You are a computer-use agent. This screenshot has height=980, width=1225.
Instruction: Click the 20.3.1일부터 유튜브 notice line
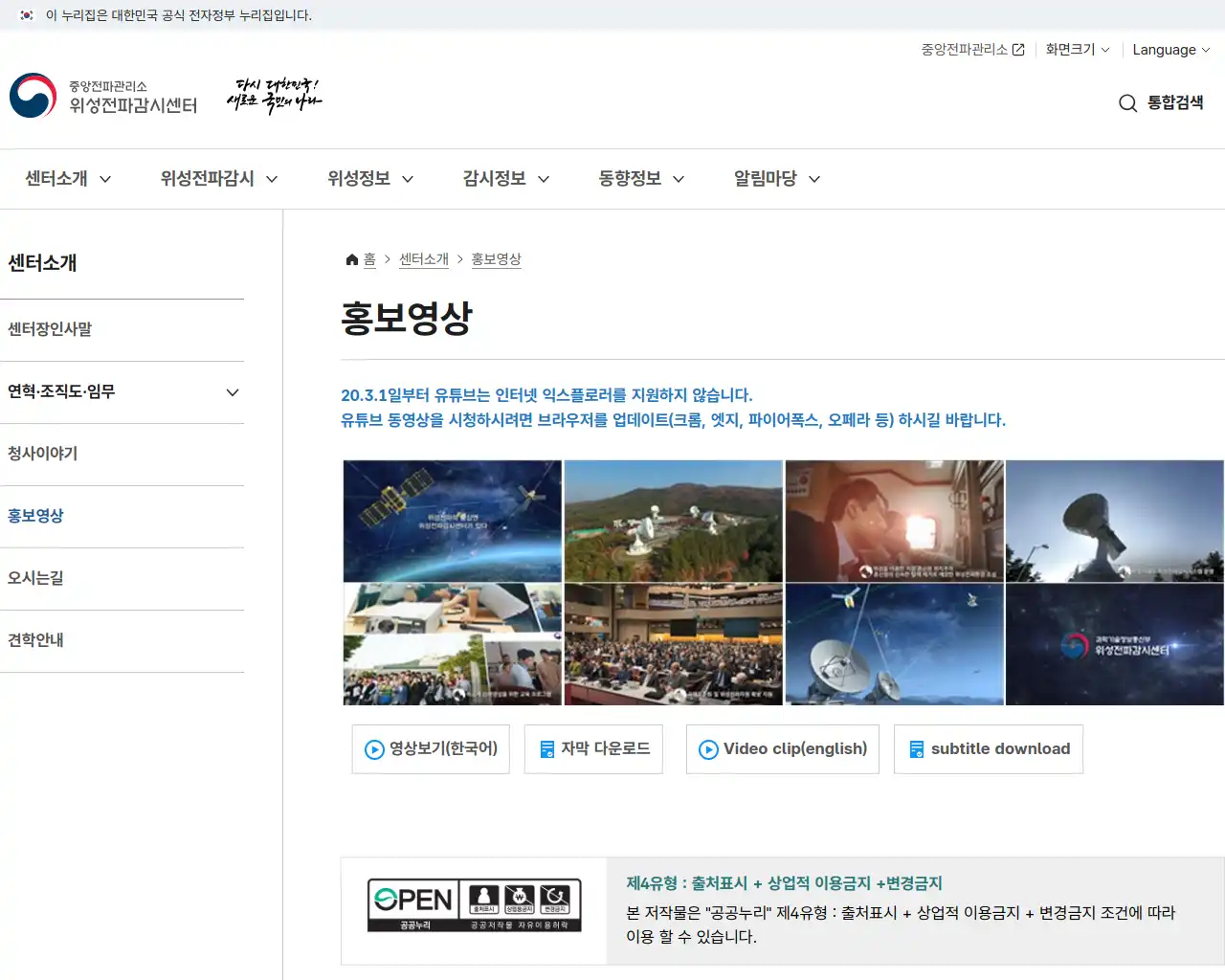pyautogui.click(x=546, y=395)
